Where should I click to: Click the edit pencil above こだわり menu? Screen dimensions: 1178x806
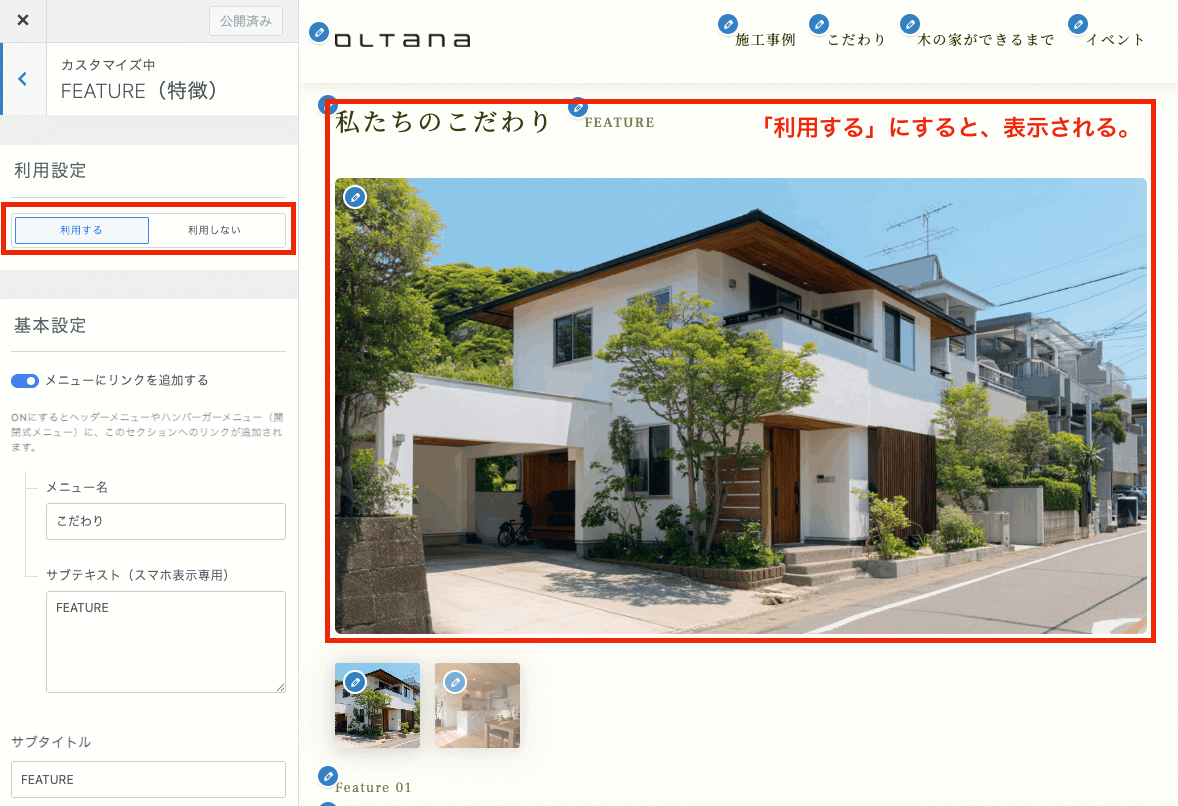[x=819, y=24]
